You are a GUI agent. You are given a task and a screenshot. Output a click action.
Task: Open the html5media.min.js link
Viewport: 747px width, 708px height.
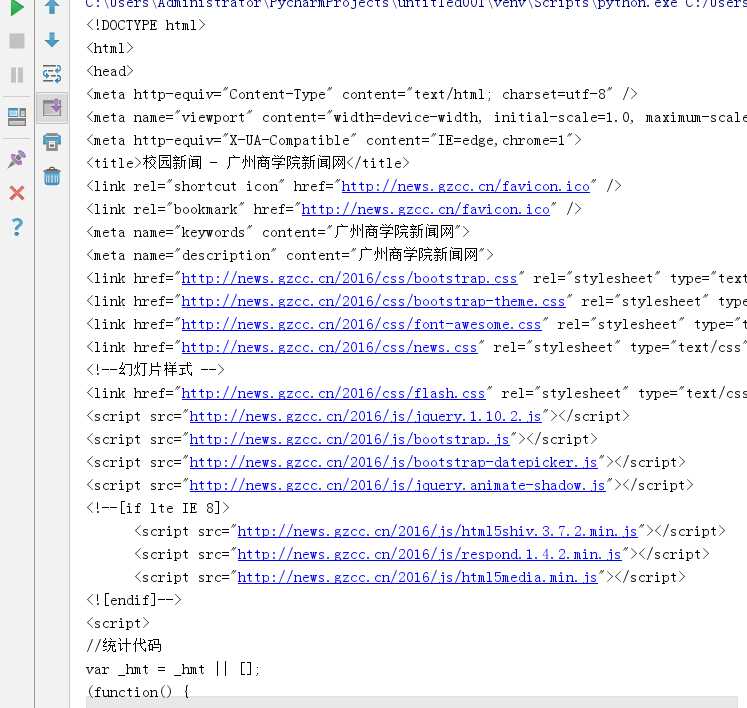click(x=417, y=577)
